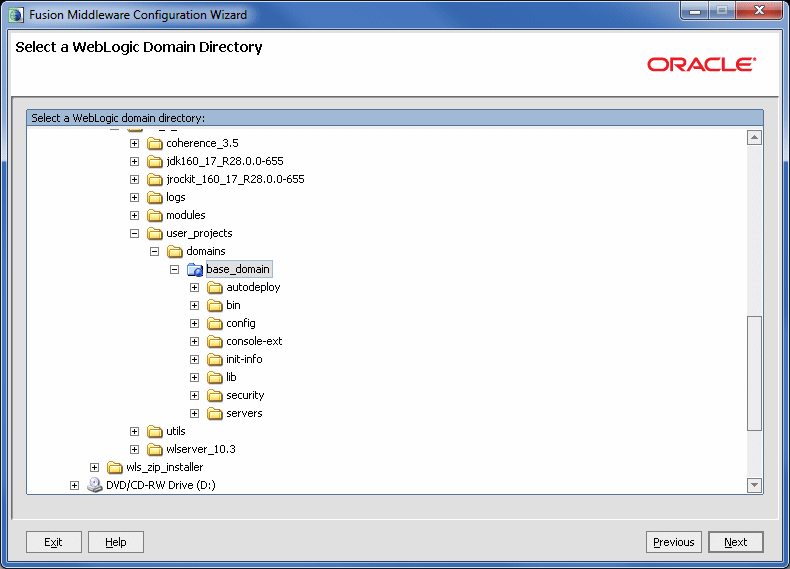Select the wlserver_10.3 tree label

tap(201, 449)
